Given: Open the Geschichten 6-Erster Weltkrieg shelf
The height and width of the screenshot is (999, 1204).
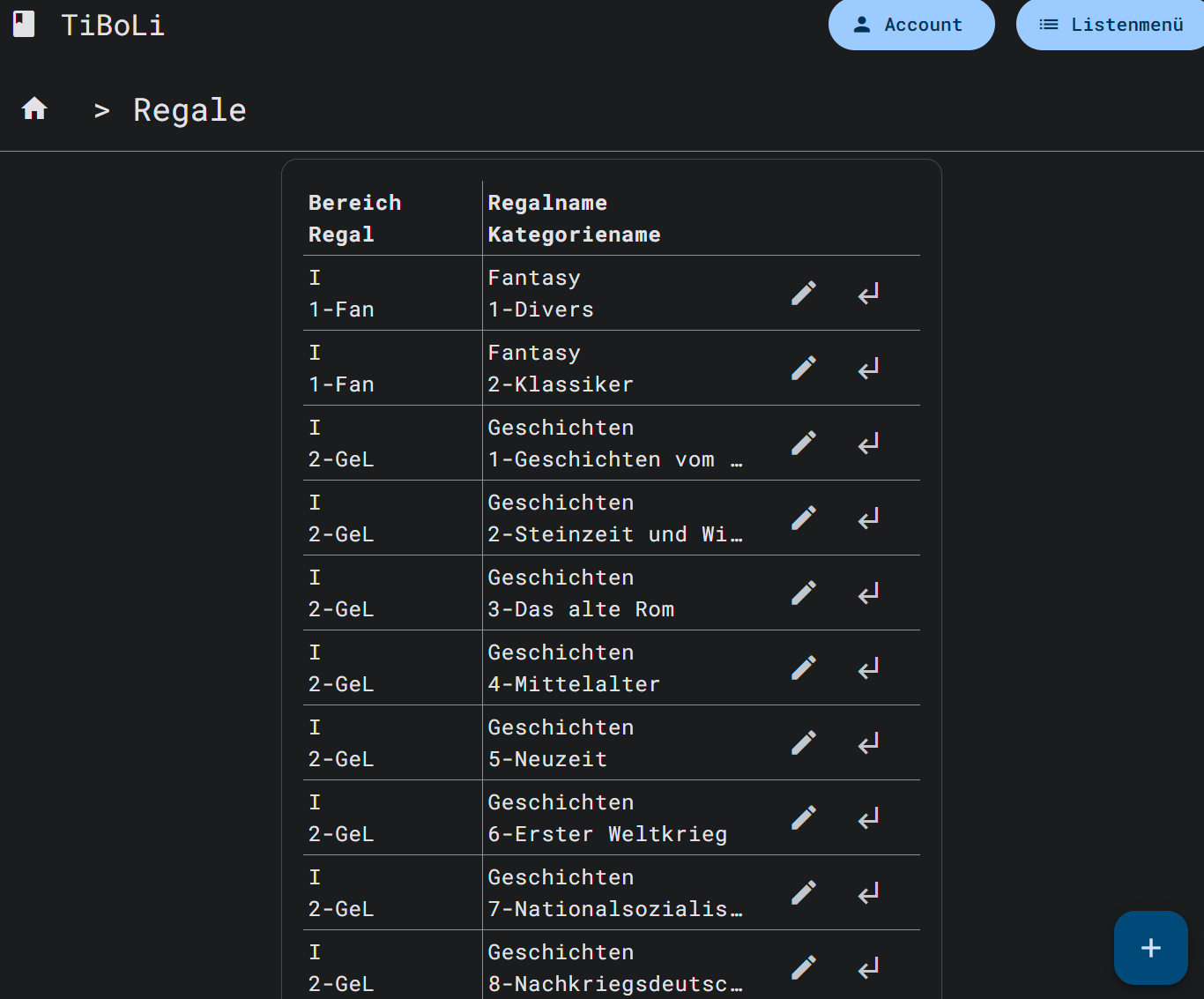Looking at the screenshot, I should click(867, 817).
